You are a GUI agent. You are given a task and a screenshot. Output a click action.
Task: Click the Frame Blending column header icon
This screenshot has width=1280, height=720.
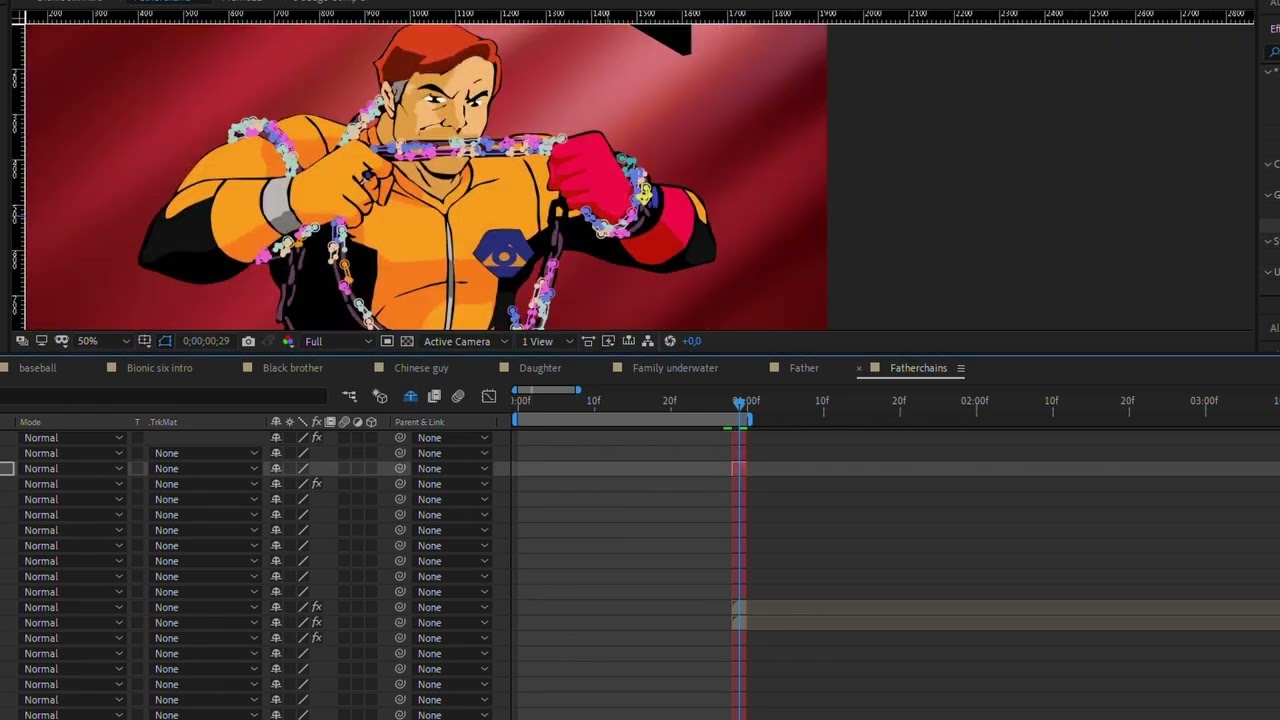coord(331,422)
